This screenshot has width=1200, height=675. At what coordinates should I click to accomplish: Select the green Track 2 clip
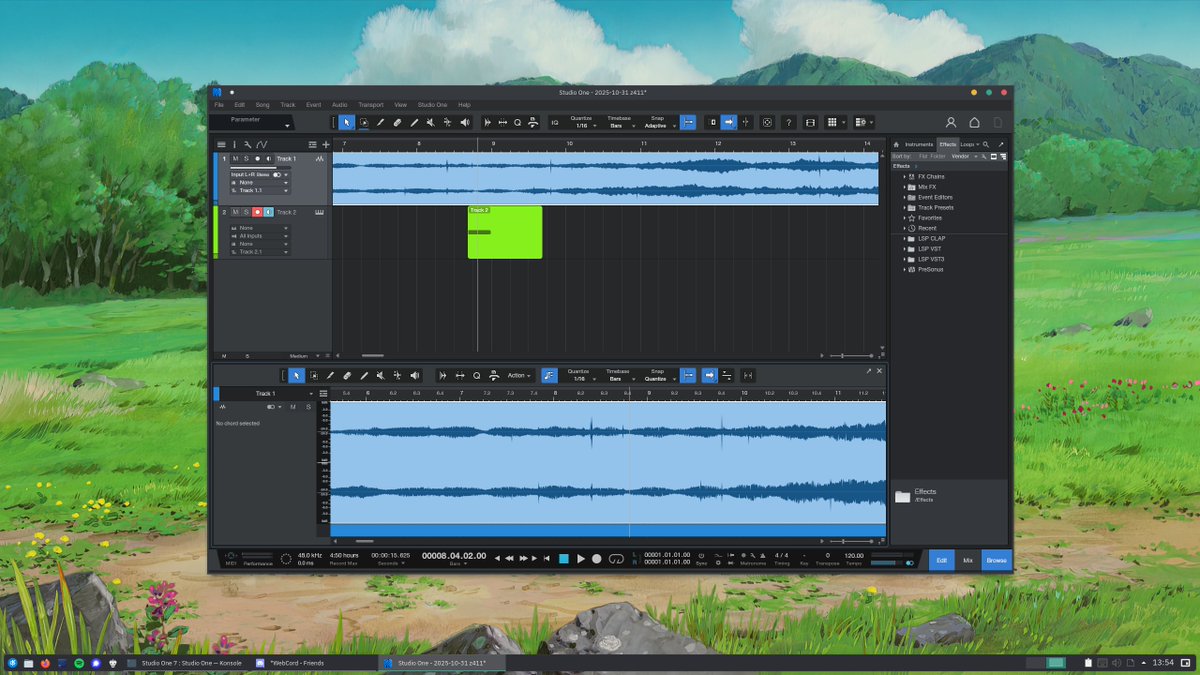coord(505,232)
